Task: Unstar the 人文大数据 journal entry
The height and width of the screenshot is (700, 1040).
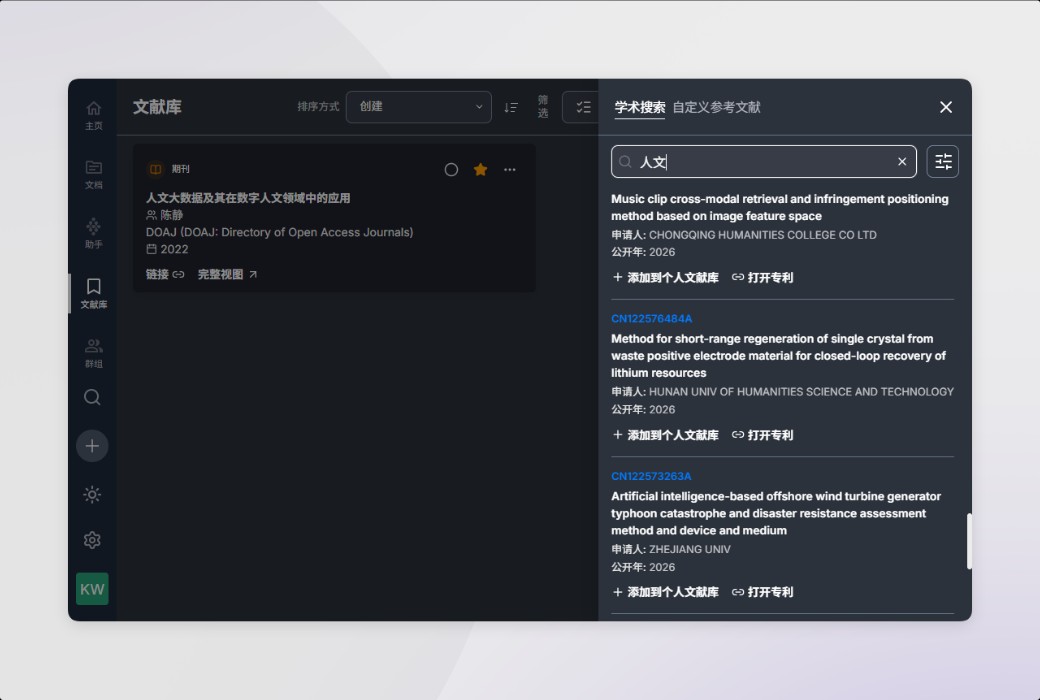Action: [x=480, y=170]
